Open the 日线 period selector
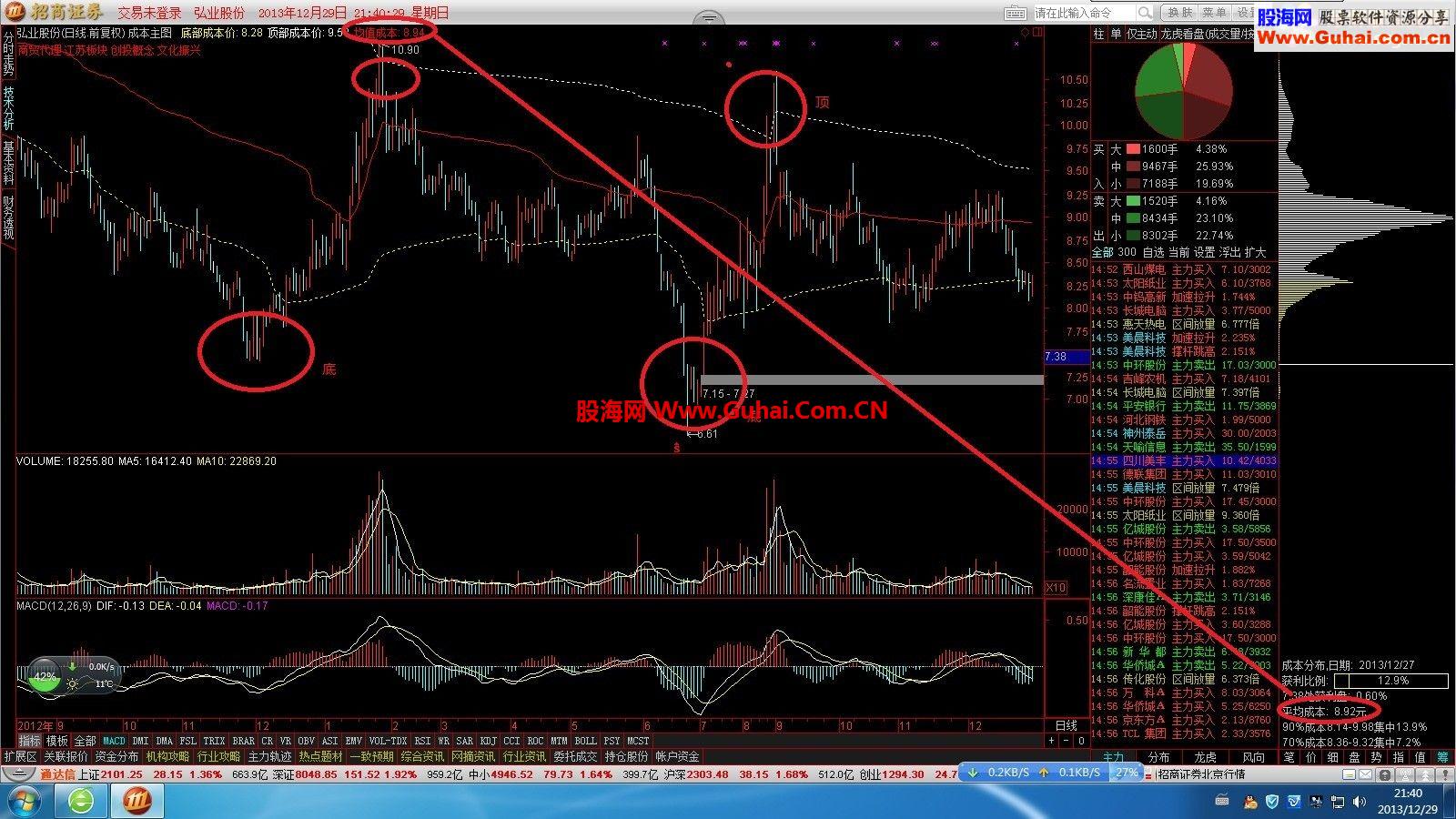The width and height of the screenshot is (1456, 819). click(x=1066, y=725)
